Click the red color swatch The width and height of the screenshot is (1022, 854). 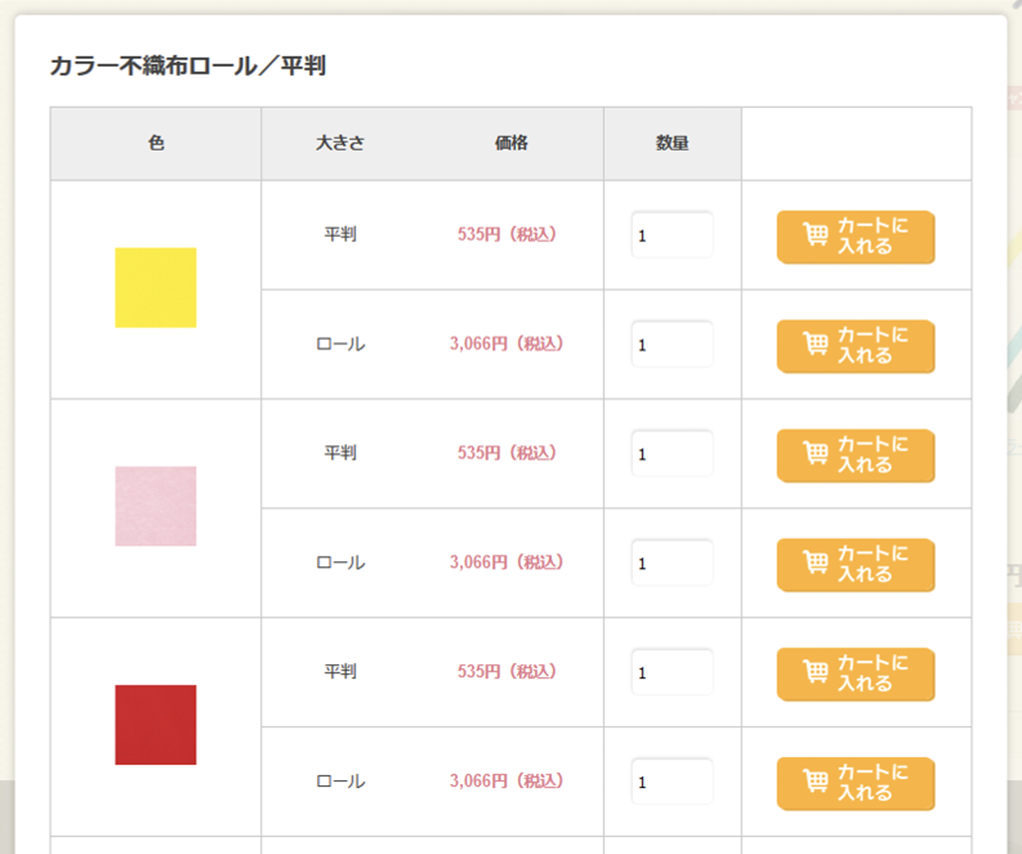tap(156, 725)
